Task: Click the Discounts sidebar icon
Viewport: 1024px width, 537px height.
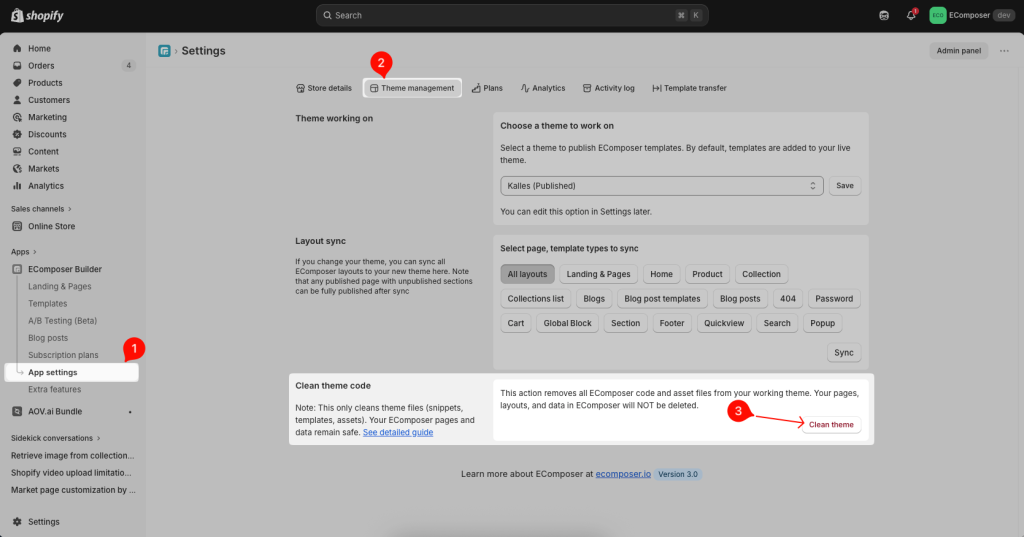Action: [17, 134]
